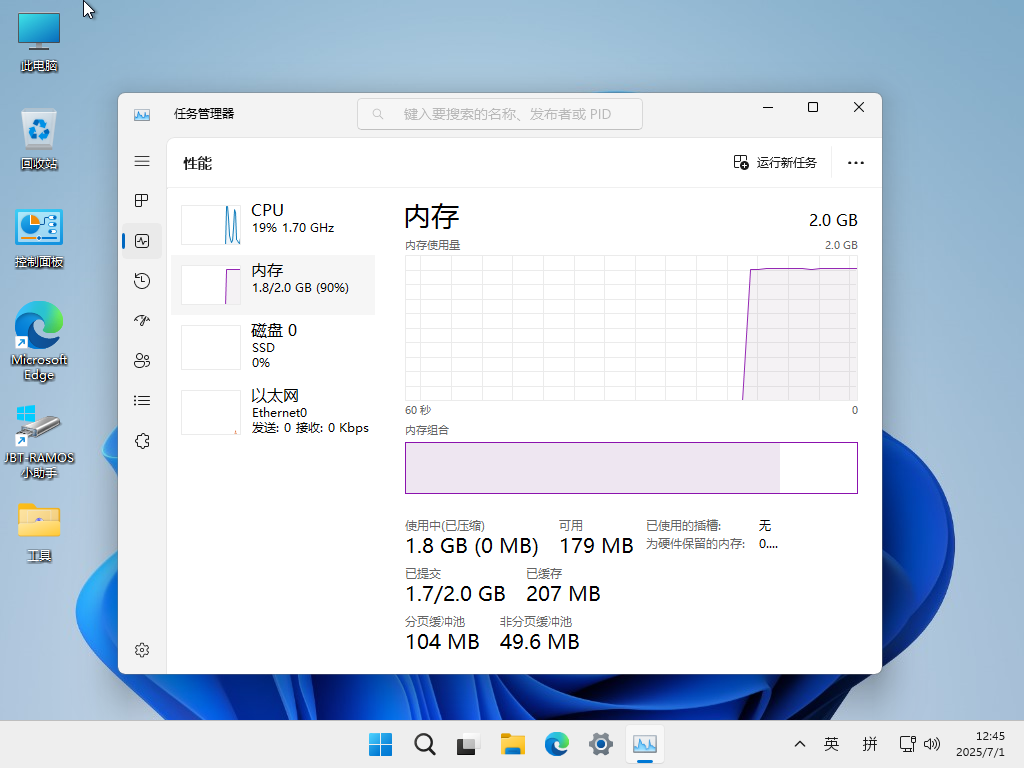
Task: Open Task View from taskbar
Action: coord(468,744)
